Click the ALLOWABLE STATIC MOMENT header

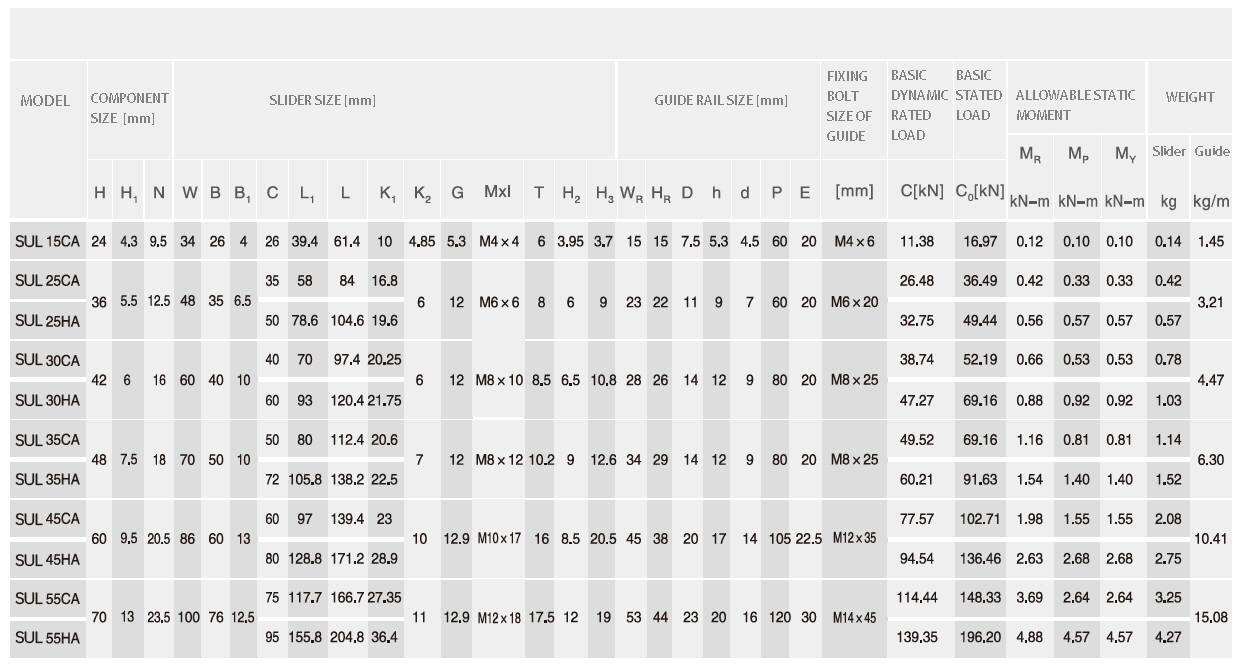(x=1075, y=105)
